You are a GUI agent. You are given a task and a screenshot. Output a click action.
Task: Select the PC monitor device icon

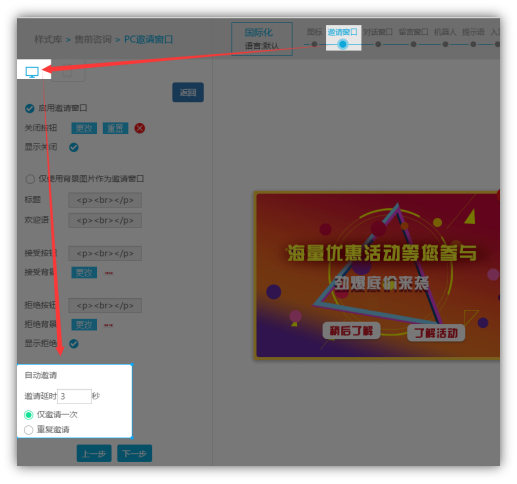[x=32, y=72]
